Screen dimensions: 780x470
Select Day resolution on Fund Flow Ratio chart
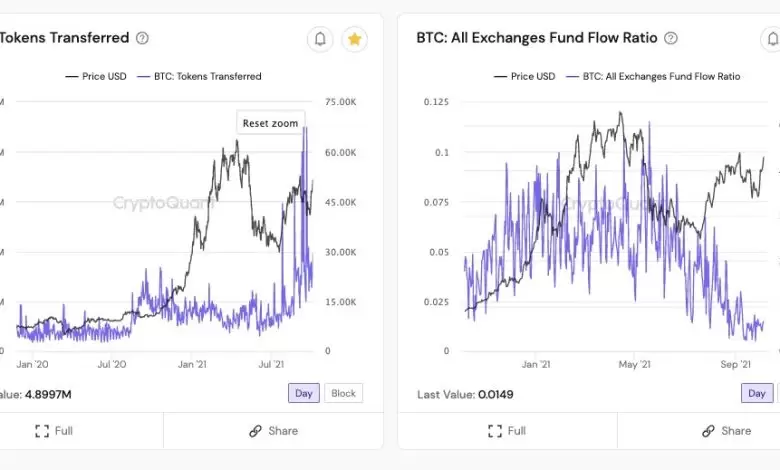click(x=757, y=393)
